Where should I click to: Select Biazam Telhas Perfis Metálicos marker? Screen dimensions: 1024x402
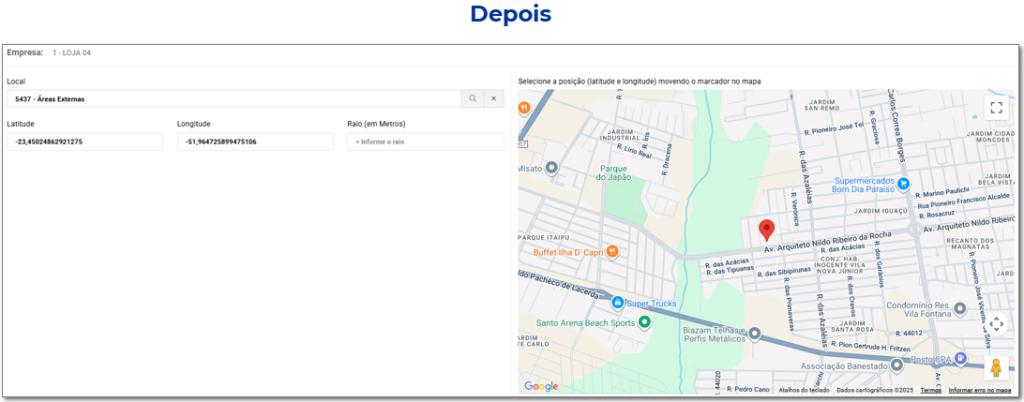[x=755, y=333]
